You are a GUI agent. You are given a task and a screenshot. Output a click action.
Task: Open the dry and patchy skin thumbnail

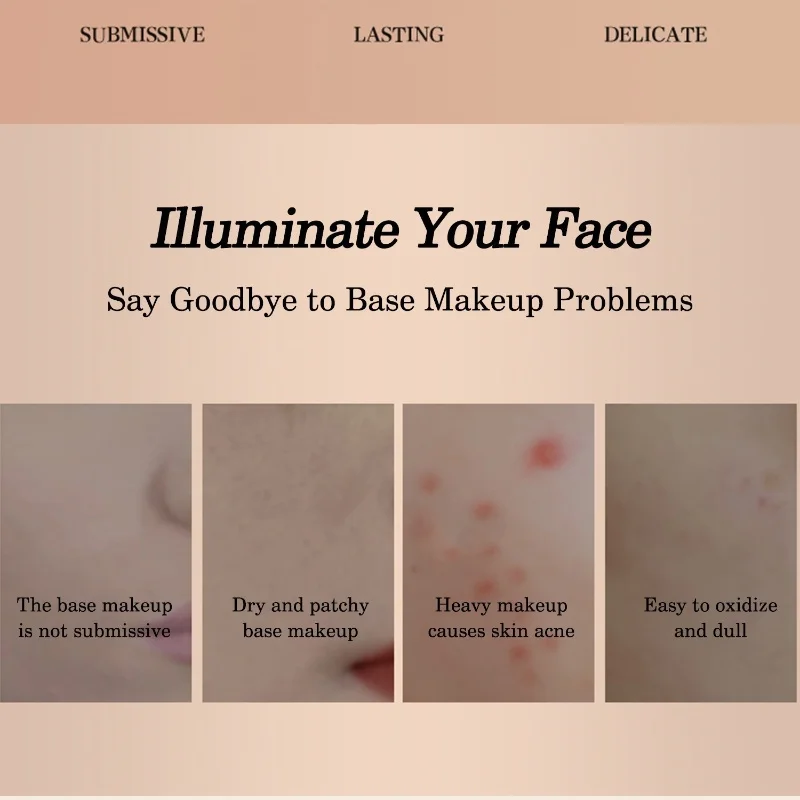point(298,553)
